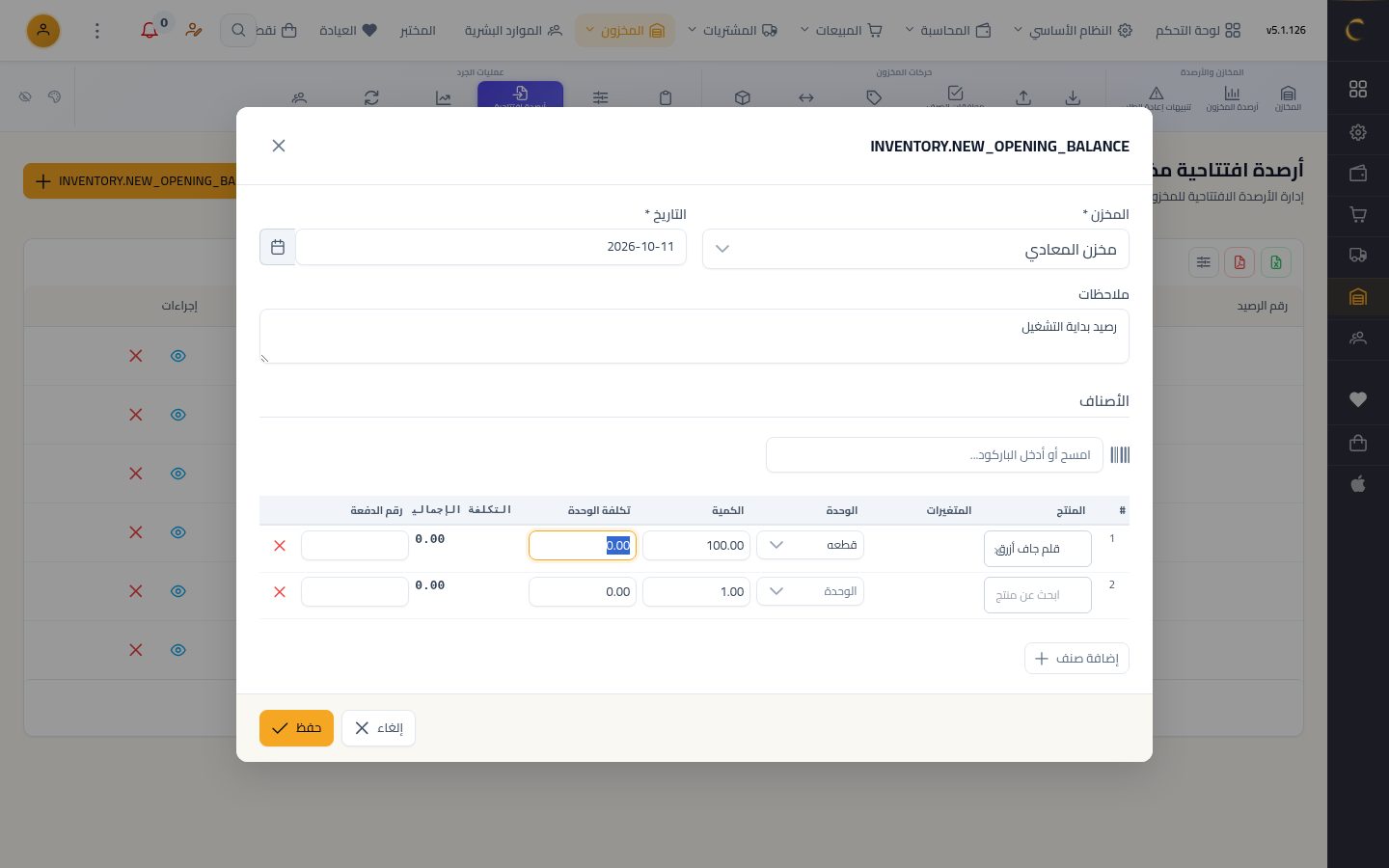Remove the first item row with red X

coord(280,546)
